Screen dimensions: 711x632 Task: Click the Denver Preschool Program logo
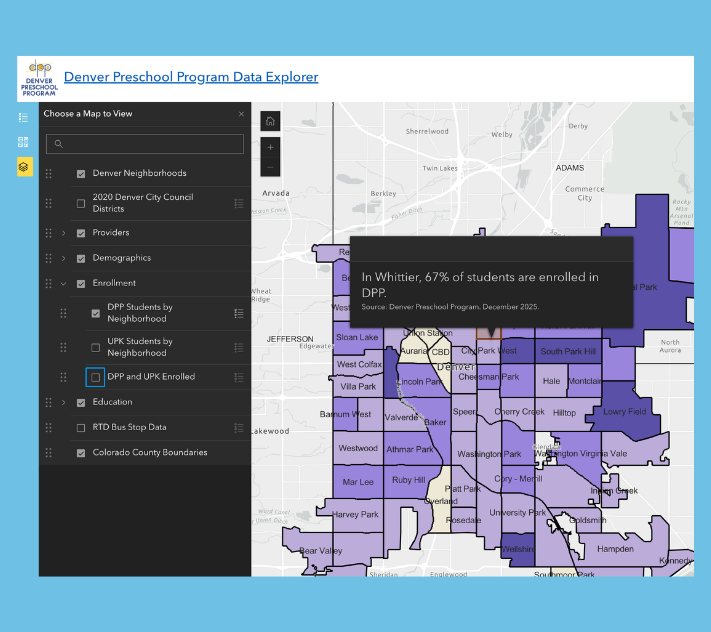click(39, 78)
